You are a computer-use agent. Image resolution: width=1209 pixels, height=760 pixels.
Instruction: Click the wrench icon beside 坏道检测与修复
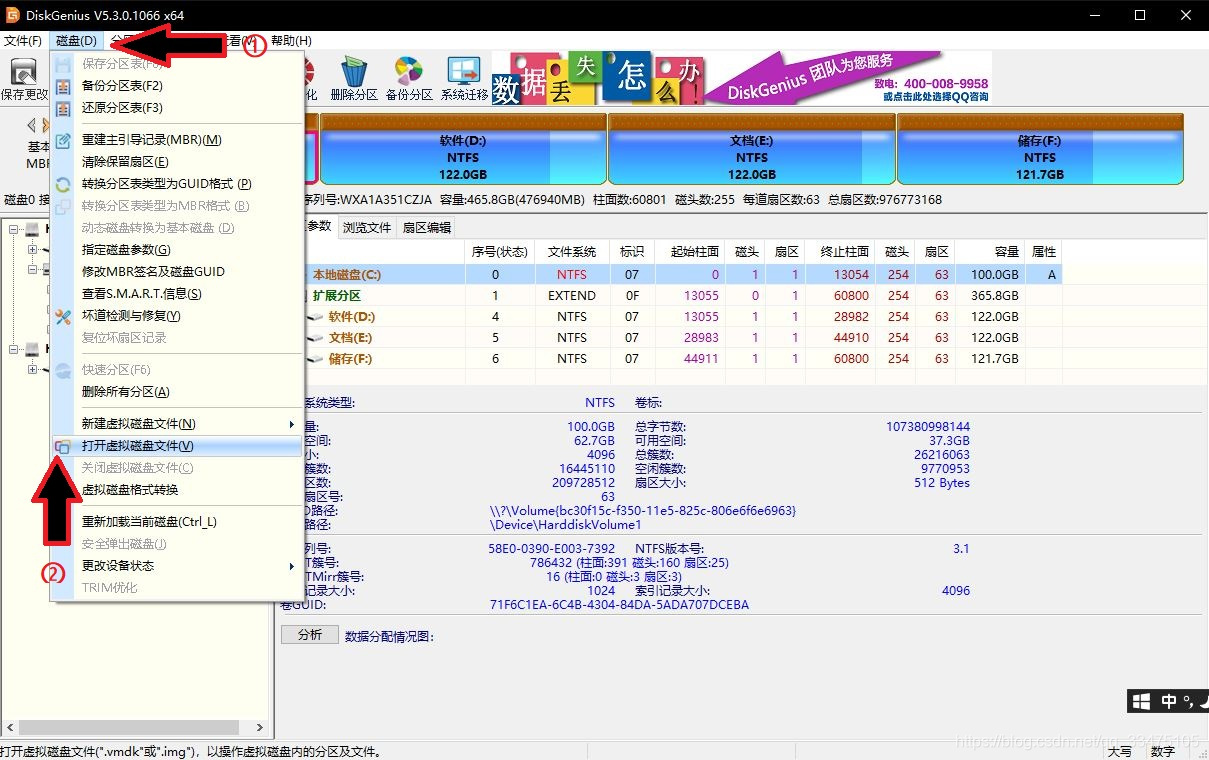[x=63, y=316]
